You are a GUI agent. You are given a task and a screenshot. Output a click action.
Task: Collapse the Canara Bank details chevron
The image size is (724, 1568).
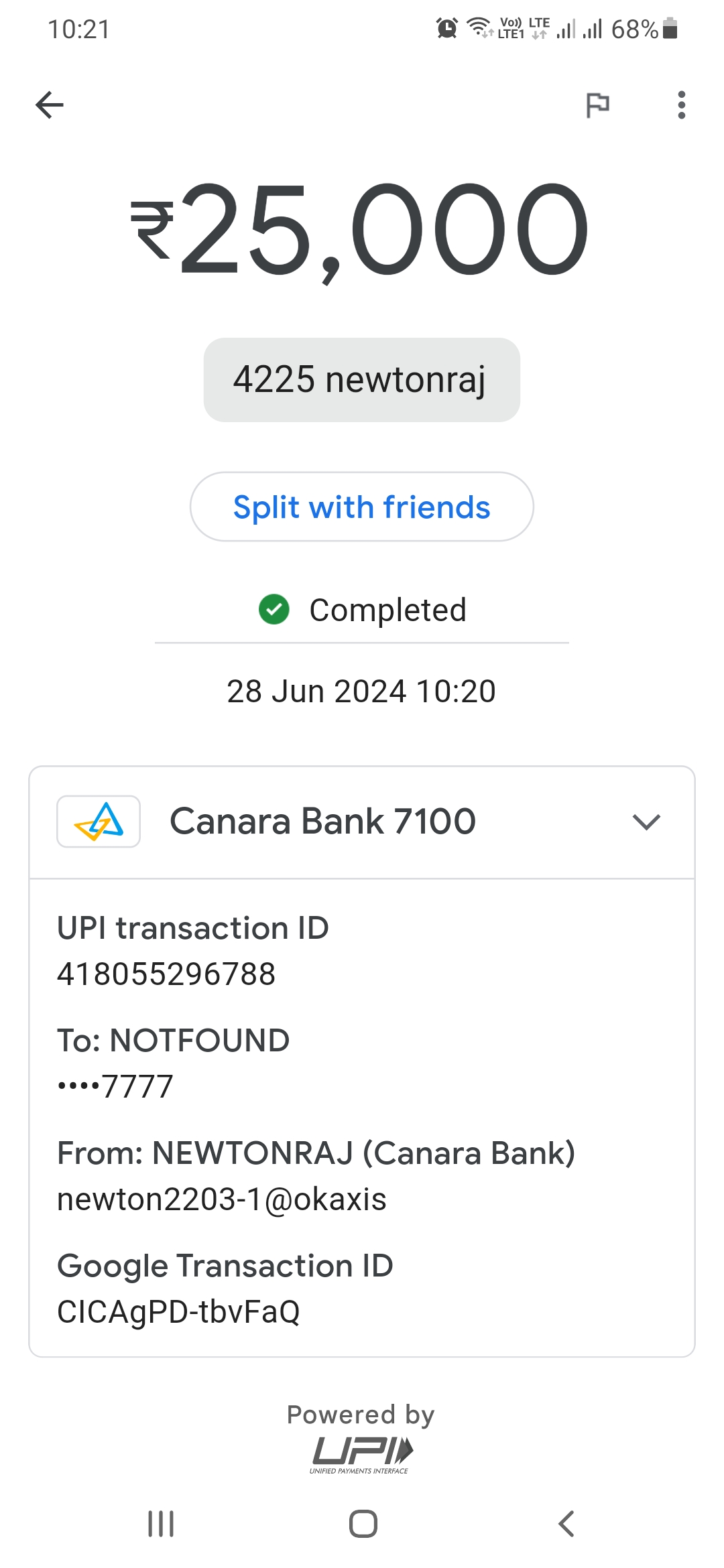coord(646,822)
